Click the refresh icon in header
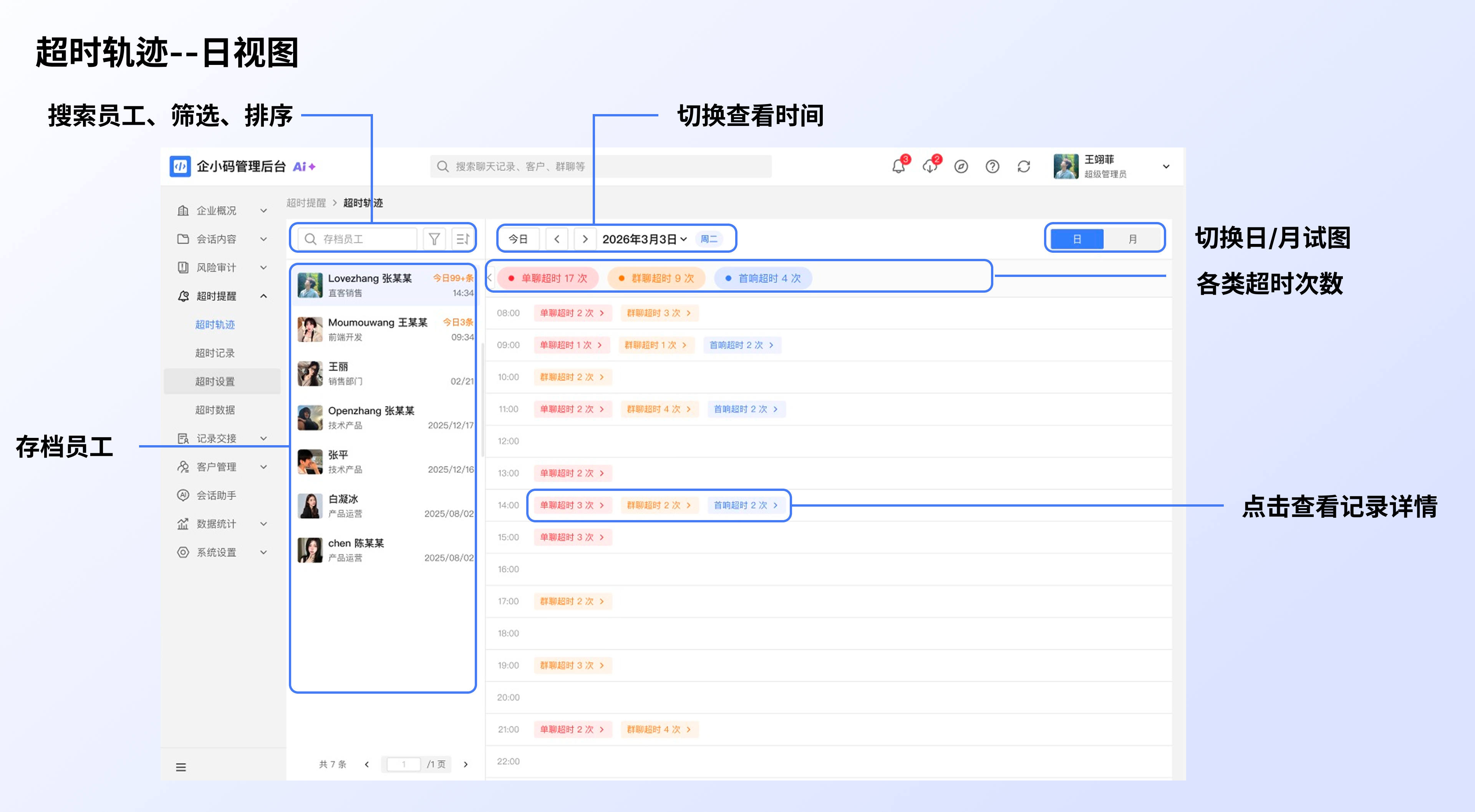This screenshot has width=1475, height=812. pyautogui.click(x=1024, y=167)
